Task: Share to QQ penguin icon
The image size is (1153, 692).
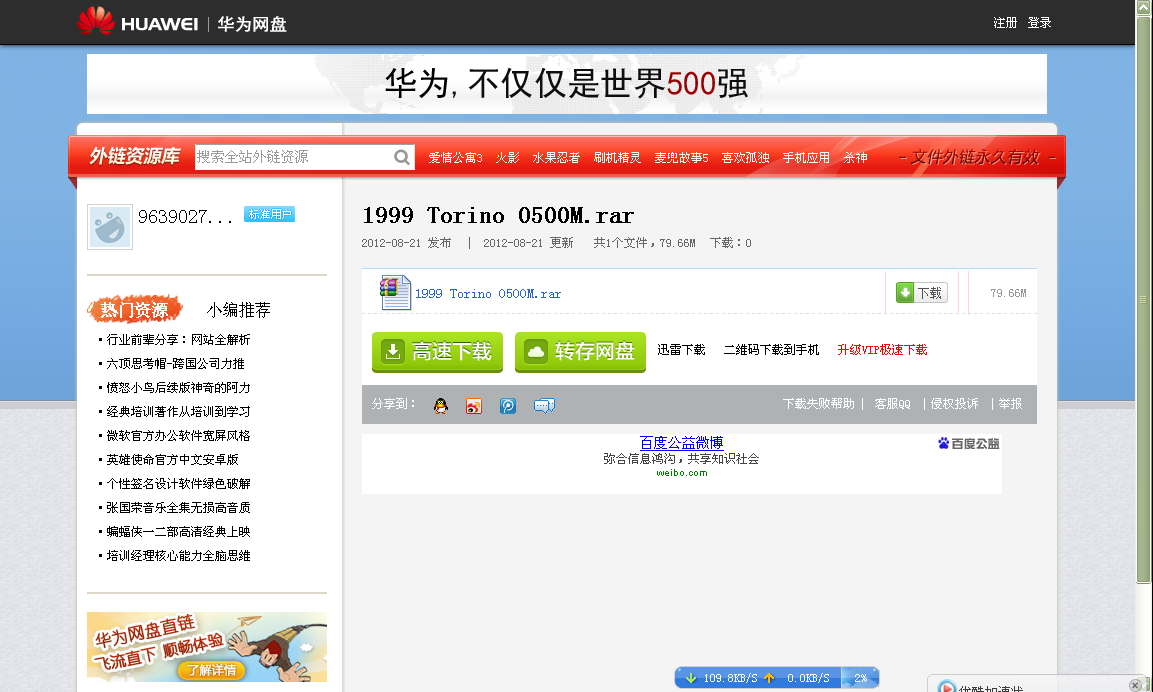Action: click(440, 406)
